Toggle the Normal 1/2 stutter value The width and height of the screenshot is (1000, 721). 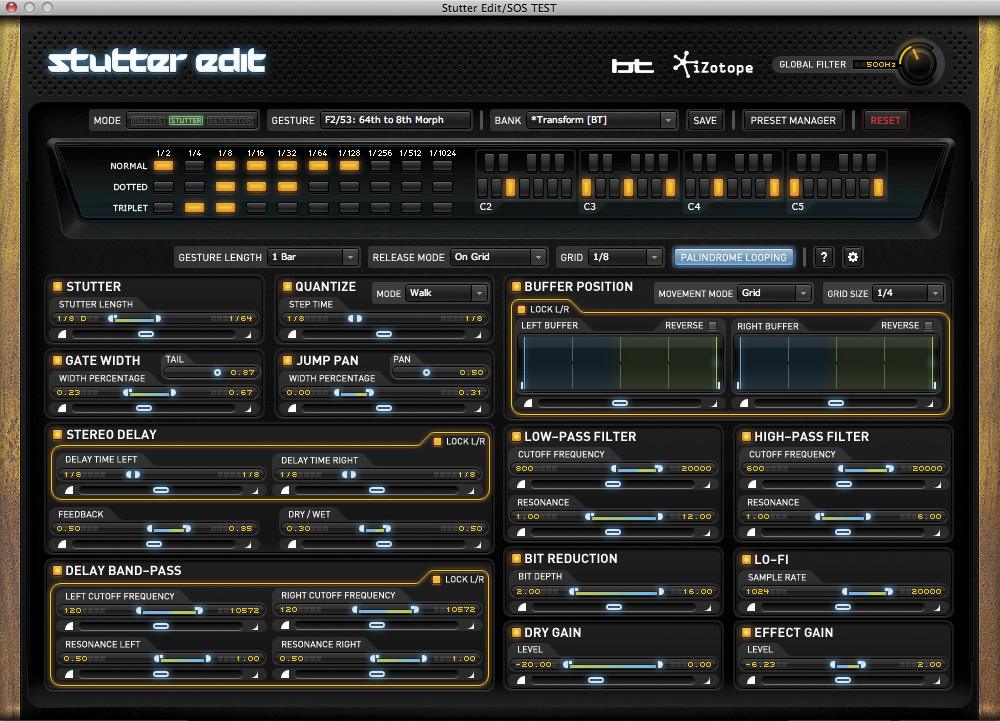163,166
